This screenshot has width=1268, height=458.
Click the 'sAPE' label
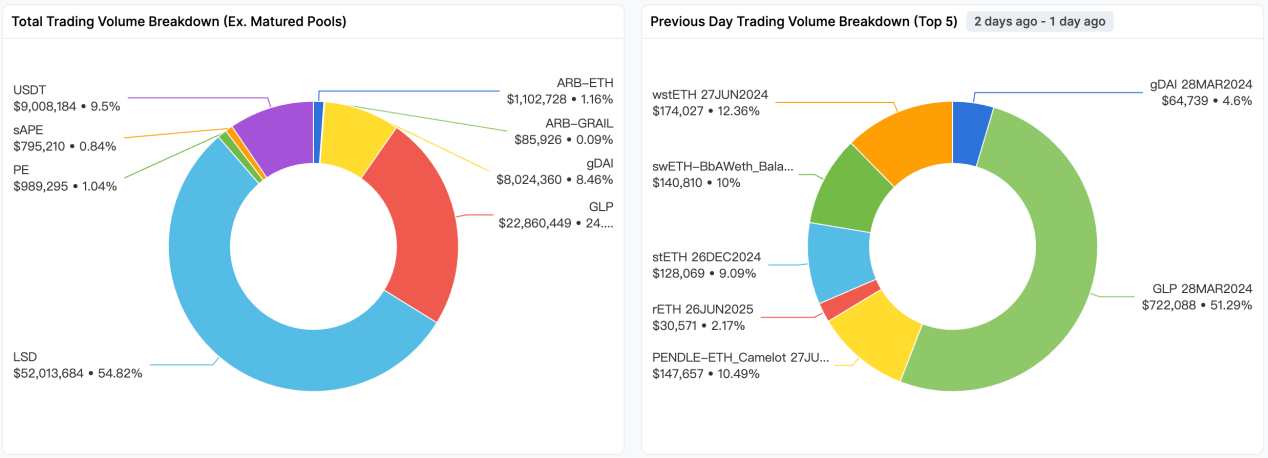(30, 130)
